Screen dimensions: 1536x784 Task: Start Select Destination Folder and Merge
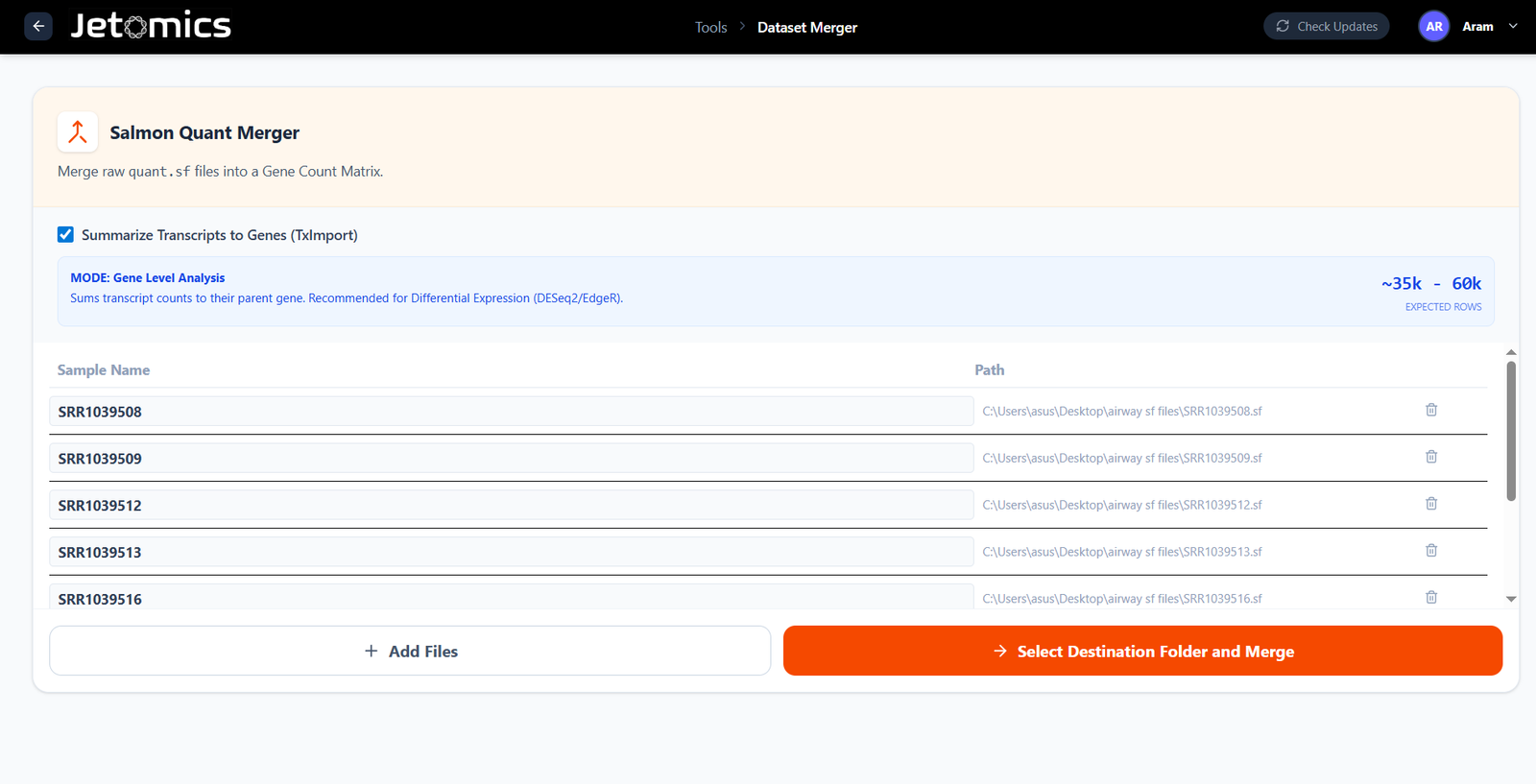[1142, 651]
